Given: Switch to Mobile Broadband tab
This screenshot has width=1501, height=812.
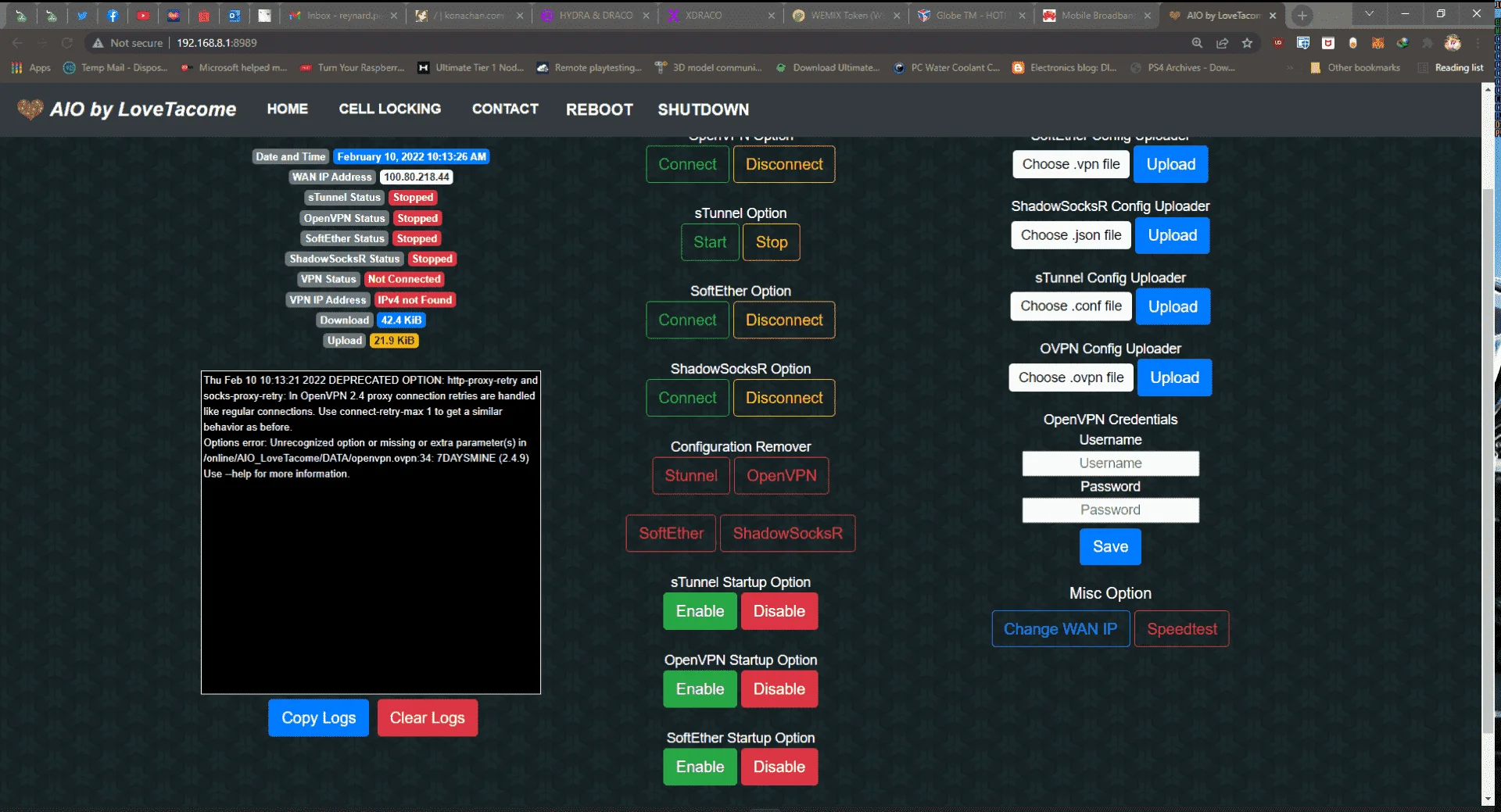Looking at the screenshot, I should tap(1097, 15).
